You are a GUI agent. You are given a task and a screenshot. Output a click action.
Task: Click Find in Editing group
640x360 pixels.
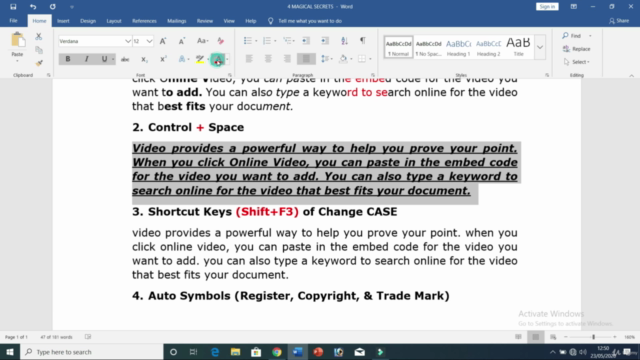(x=572, y=36)
